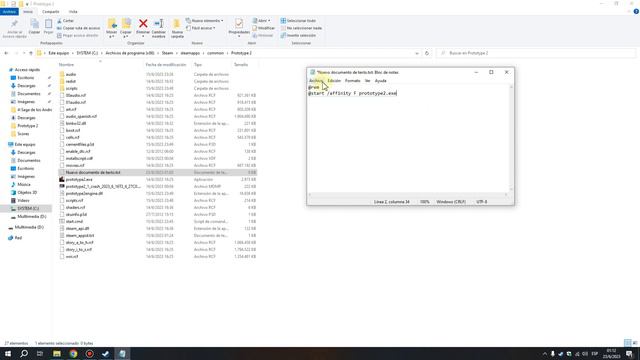Select prototype2.exe file
The width and height of the screenshot is (640, 360).
pos(79,180)
